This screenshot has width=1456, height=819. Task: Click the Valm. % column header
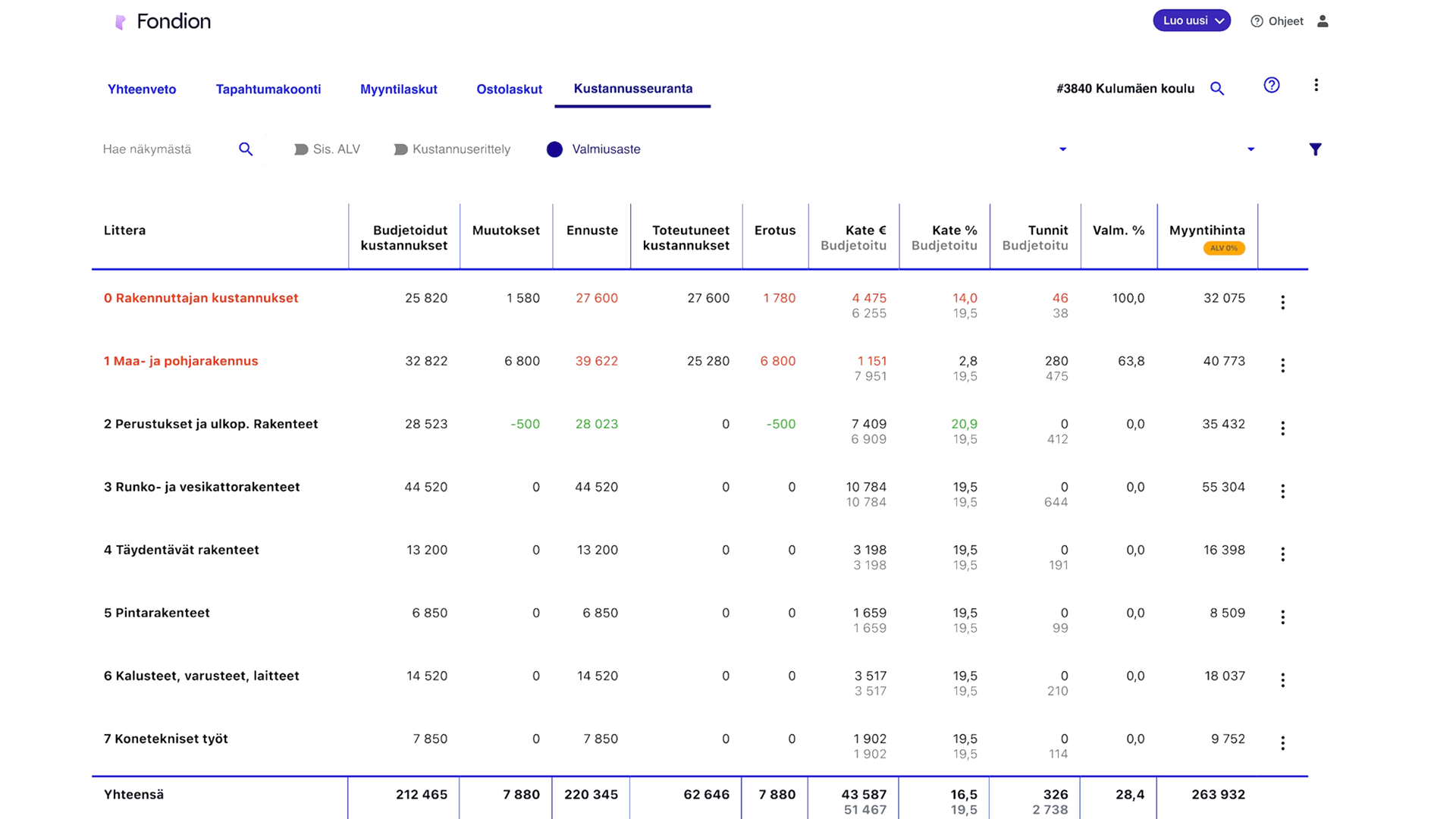tap(1119, 231)
